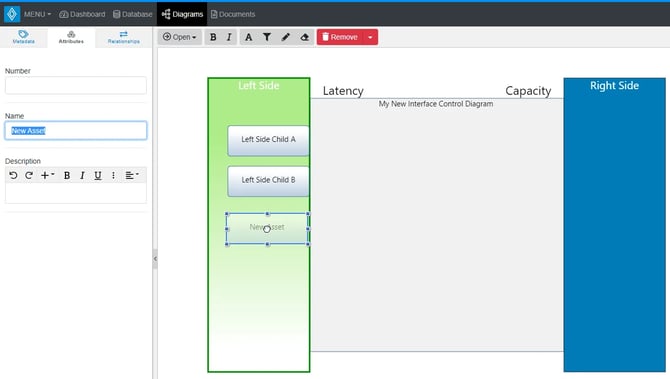The image size is (670, 379).
Task: Click the Innoslate logo icon
Action: tap(12, 14)
